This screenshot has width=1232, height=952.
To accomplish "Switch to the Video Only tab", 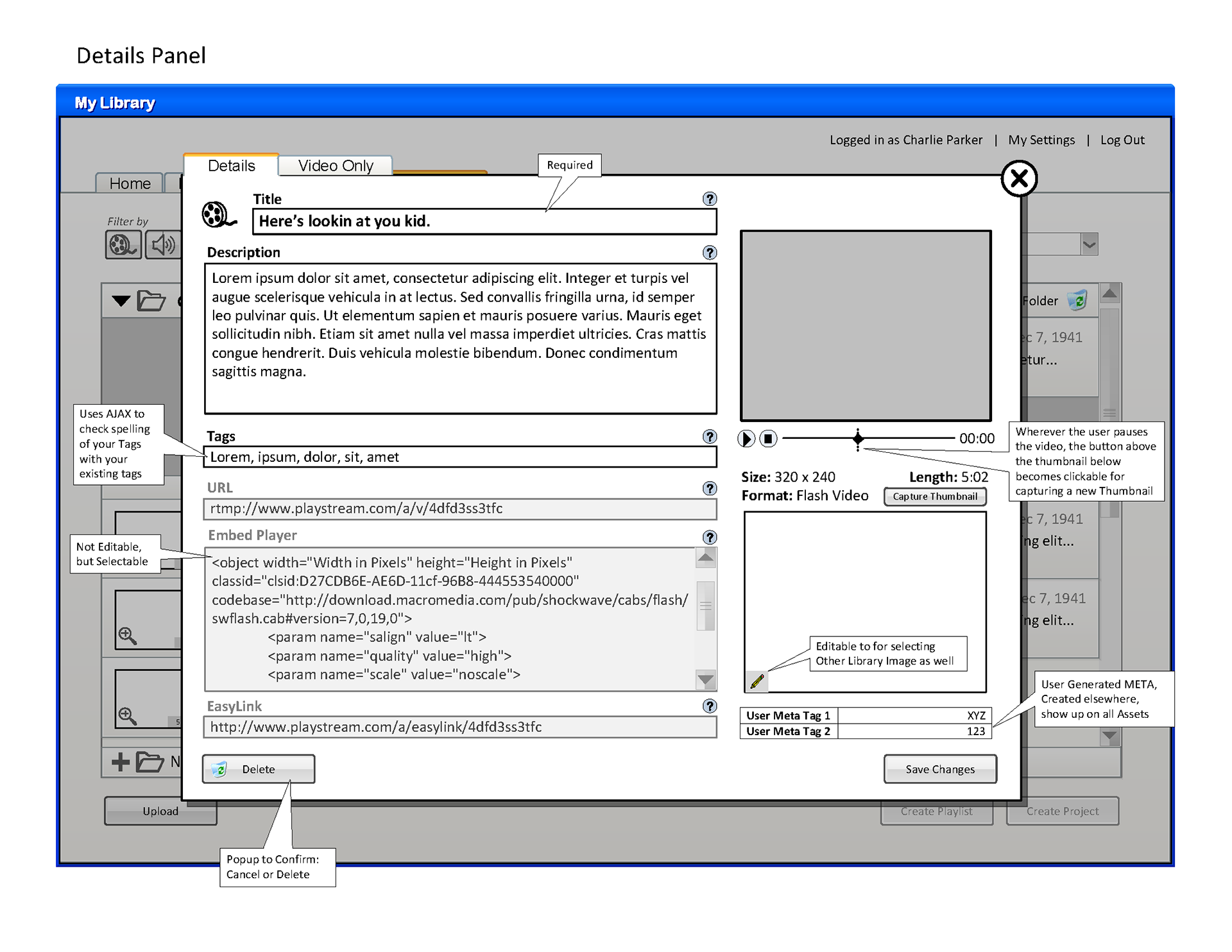I will point(335,166).
